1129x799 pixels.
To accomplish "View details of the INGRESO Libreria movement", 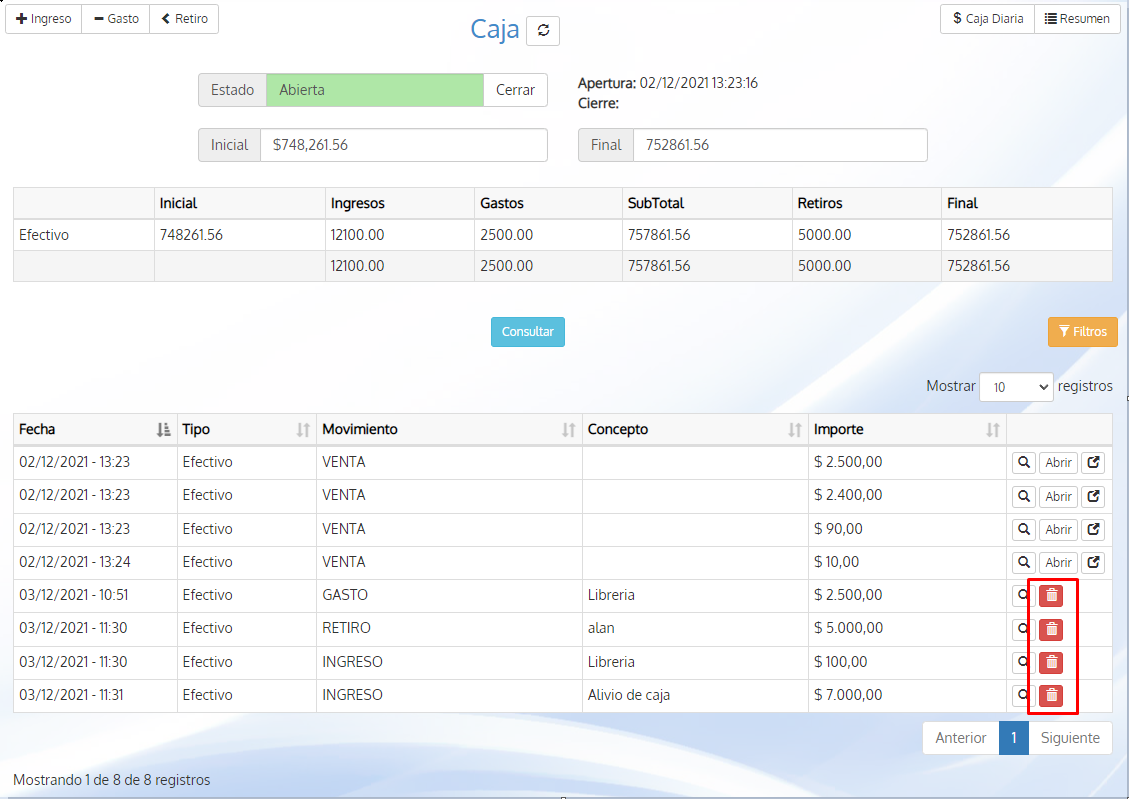I will (x=1023, y=661).
